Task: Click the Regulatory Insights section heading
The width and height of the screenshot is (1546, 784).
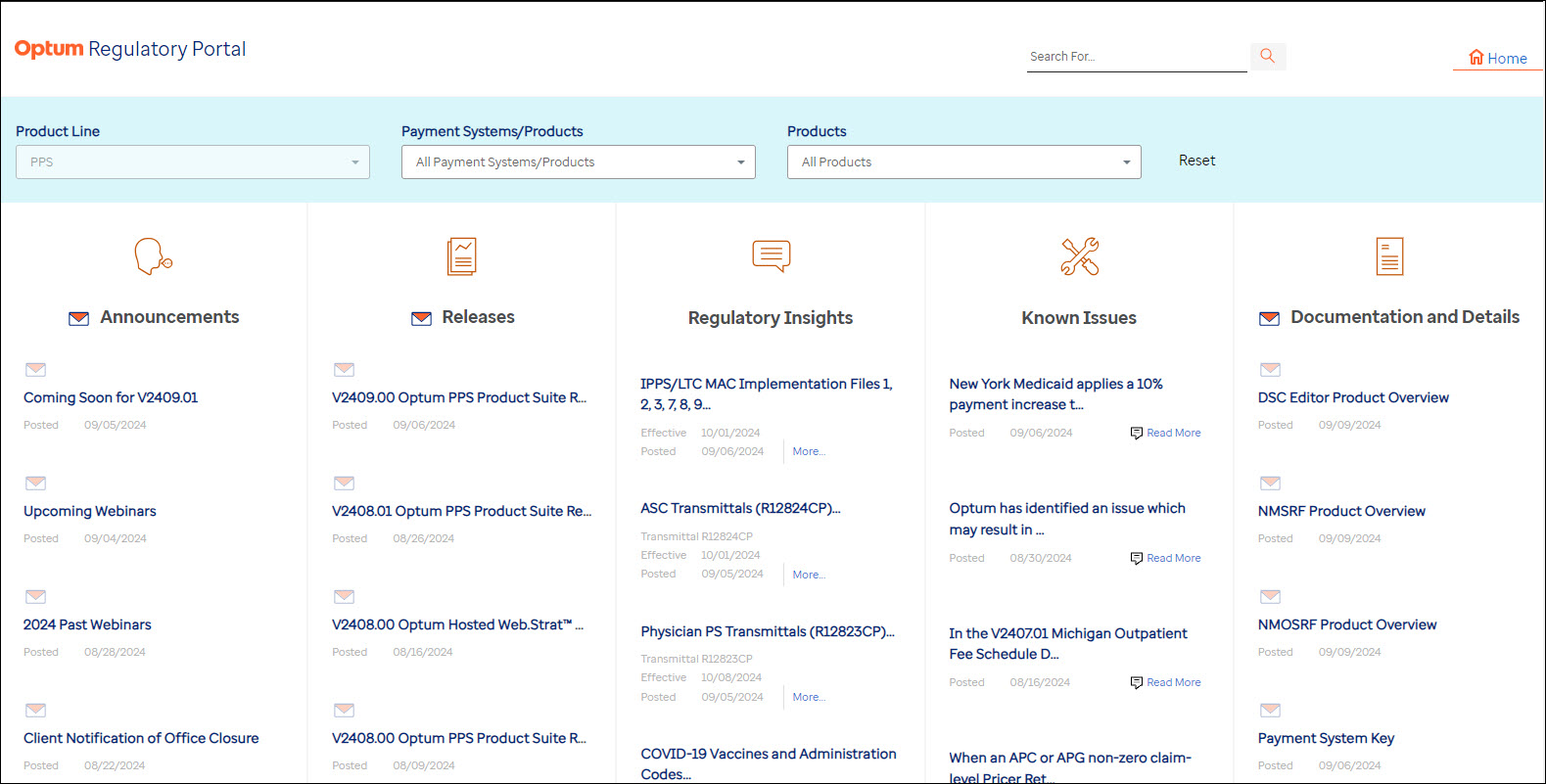Action: (771, 318)
